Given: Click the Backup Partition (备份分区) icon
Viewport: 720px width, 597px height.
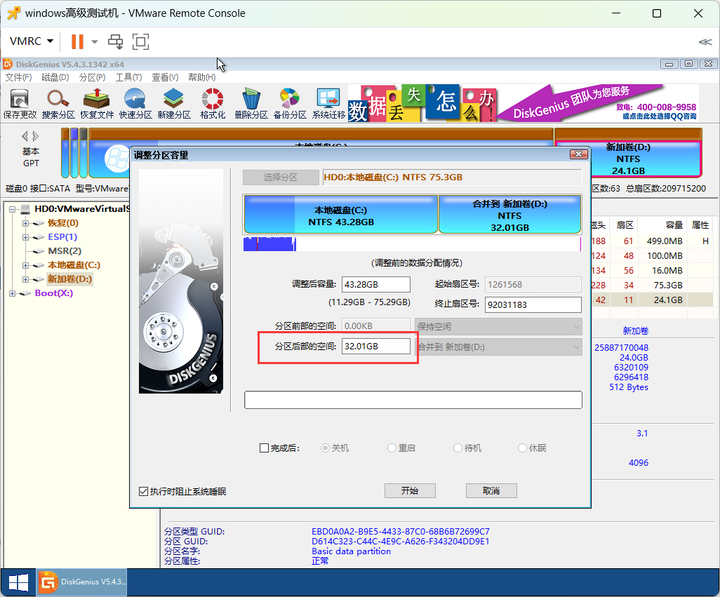Looking at the screenshot, I should tap(290, 104).
